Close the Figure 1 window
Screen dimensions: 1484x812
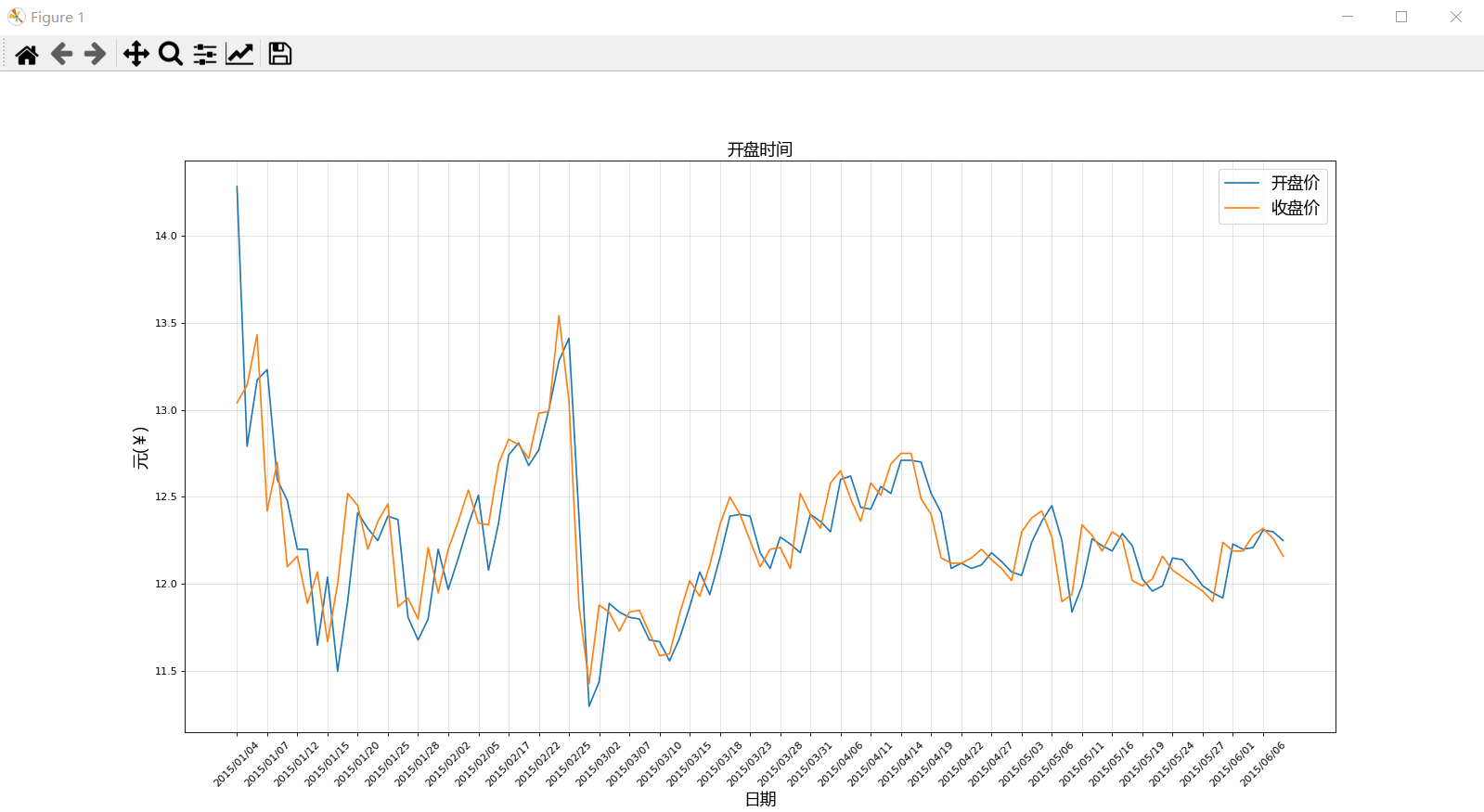[x=1456, y=17]
